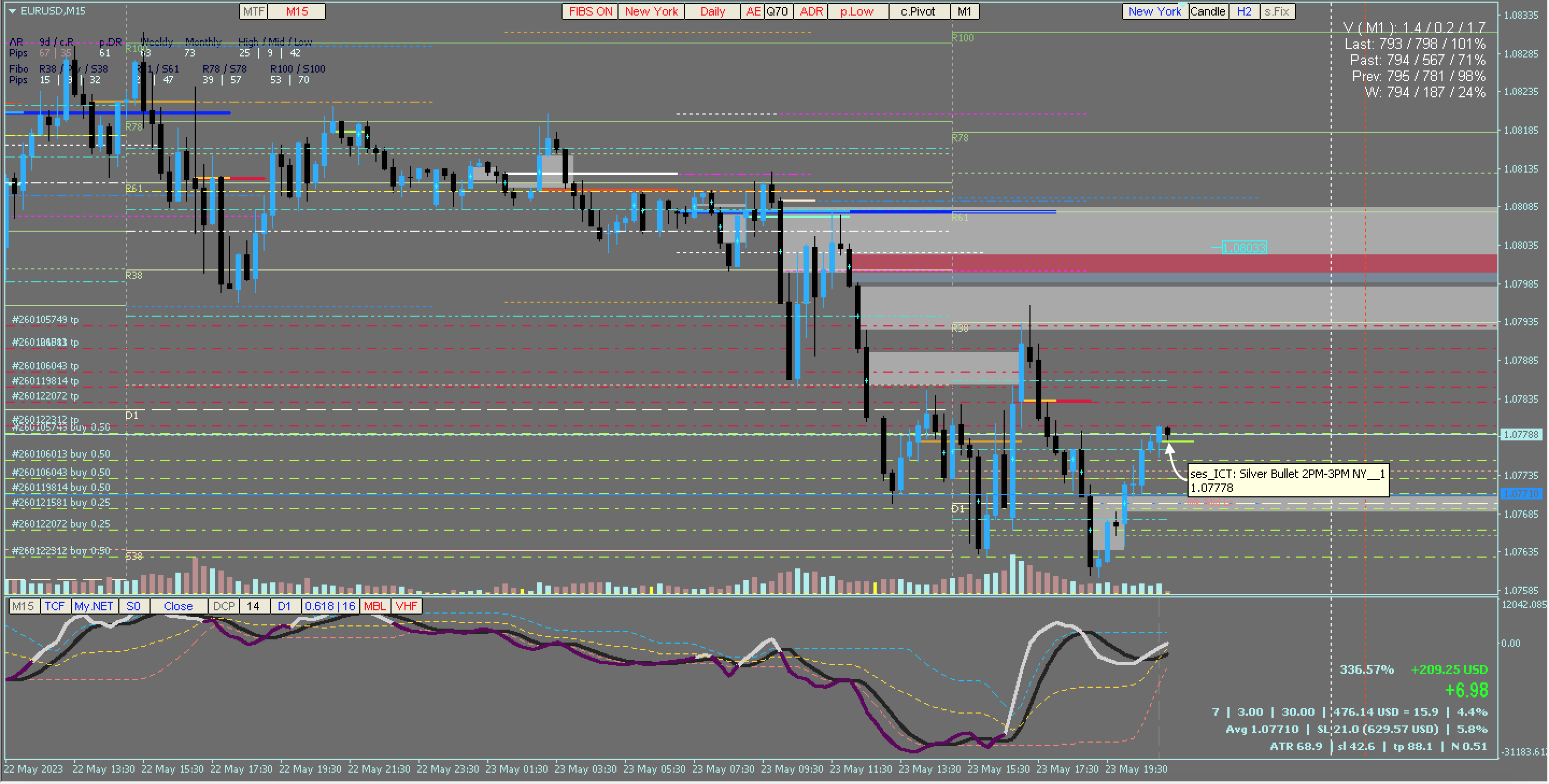Click the p.Low button
This screenshot has height=784, width=1549.
857,11
